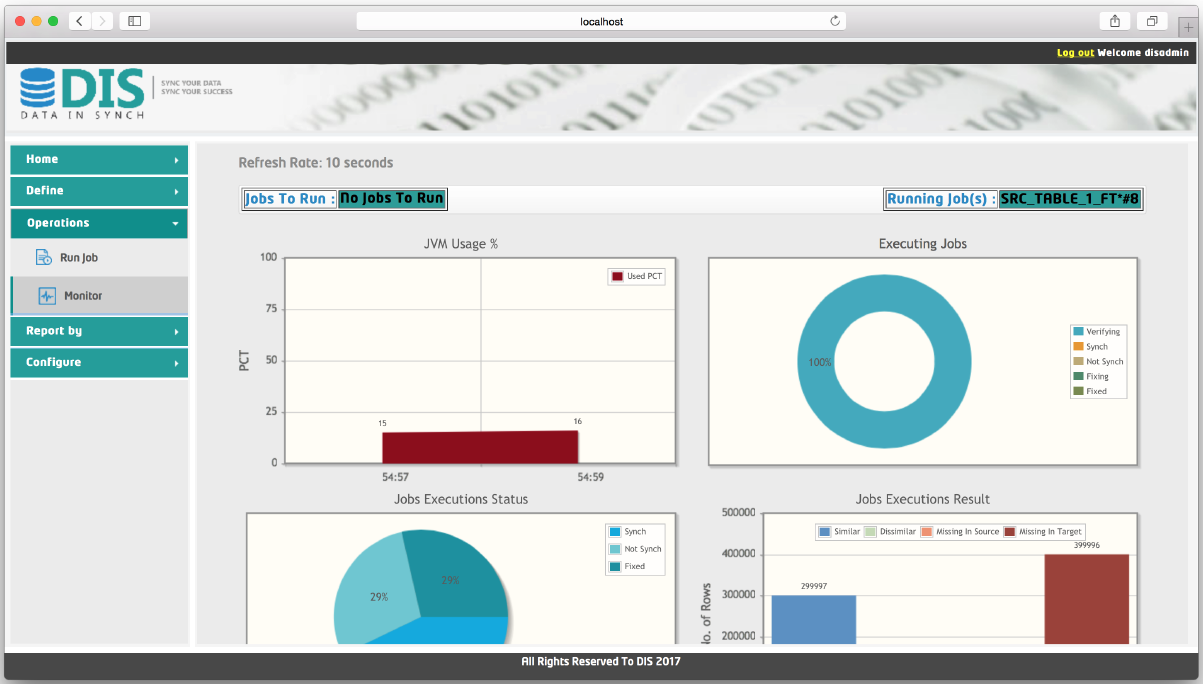Open the Run Job clock icon
This screenshot has width=1203, height=684.
43,258
